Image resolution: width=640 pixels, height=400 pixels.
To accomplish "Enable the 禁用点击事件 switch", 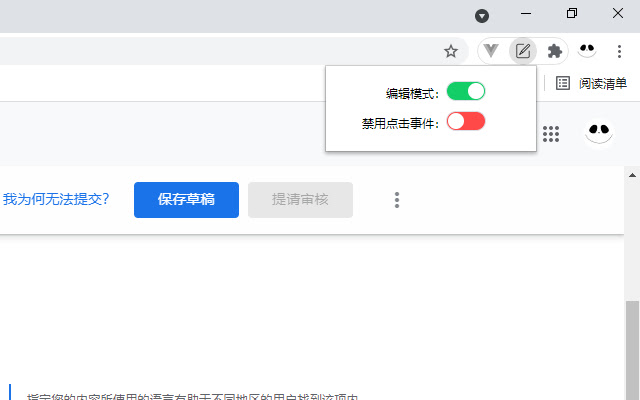I will [x=466, y=121].
